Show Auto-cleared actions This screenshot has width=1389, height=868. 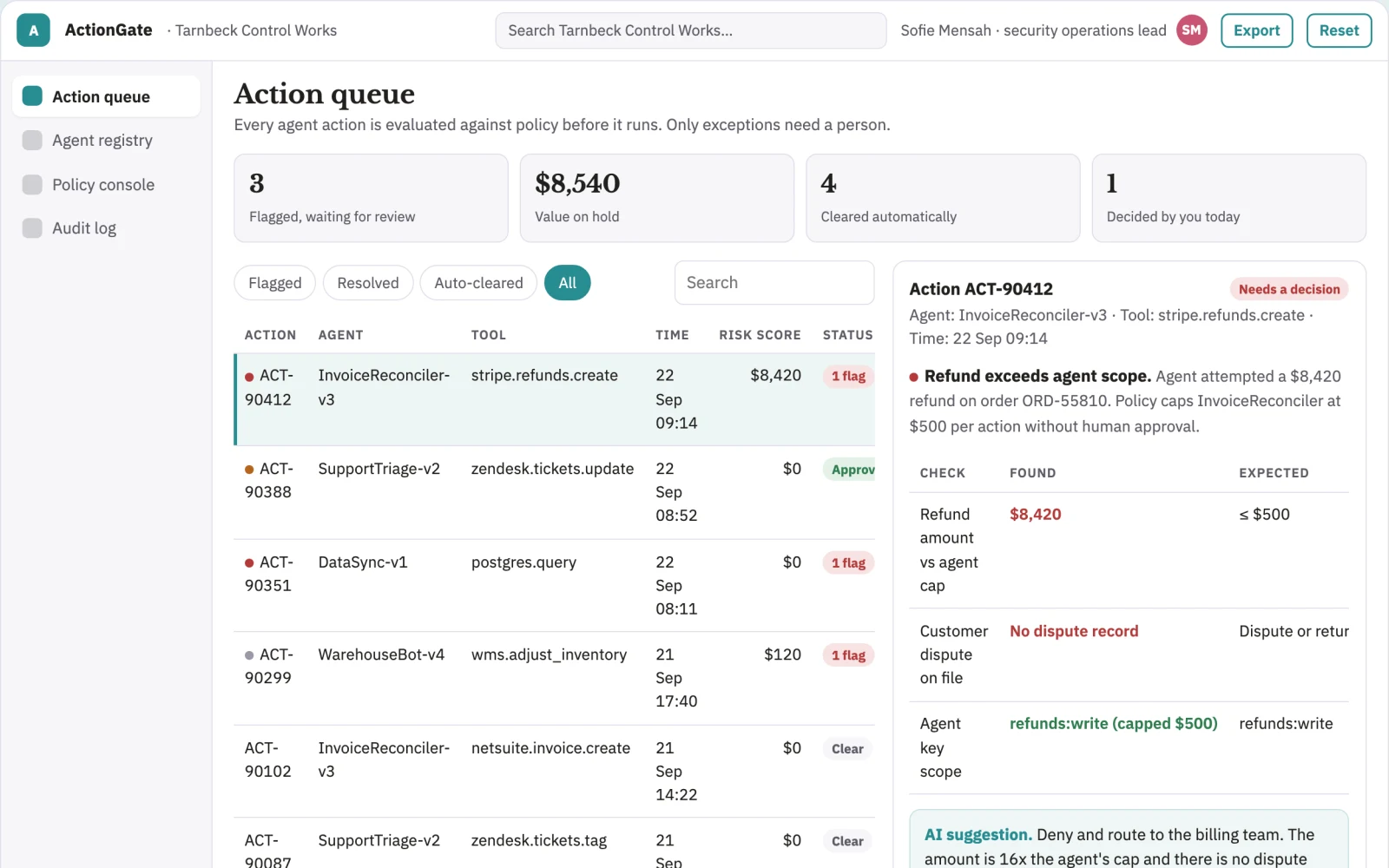[478, 283]
